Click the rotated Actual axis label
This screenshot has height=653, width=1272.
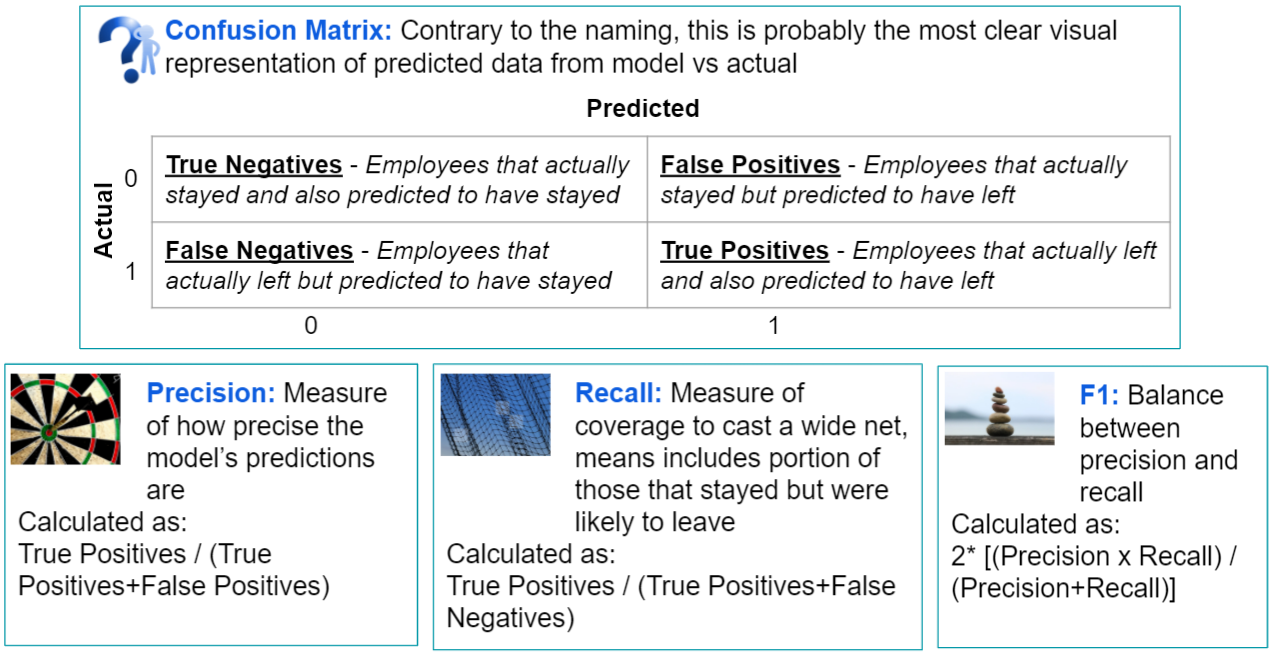coord(104,220)
